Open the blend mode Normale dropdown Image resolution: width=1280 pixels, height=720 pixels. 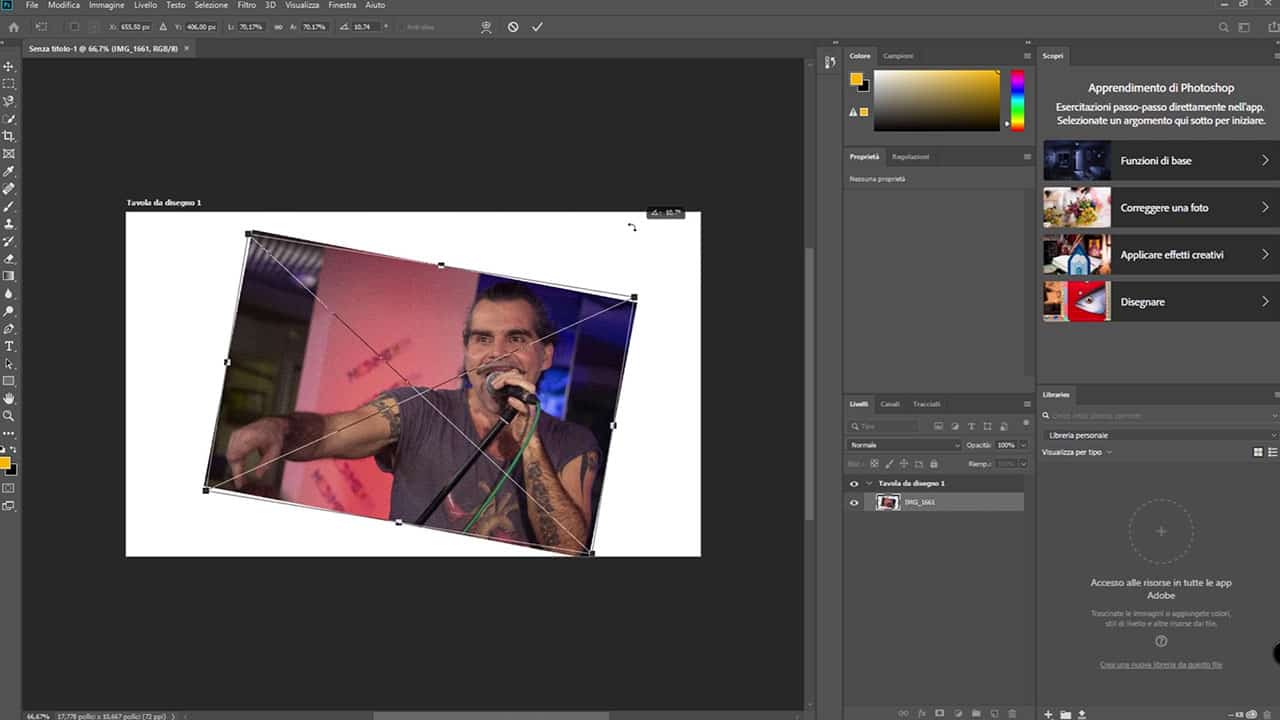coord(904,445)
